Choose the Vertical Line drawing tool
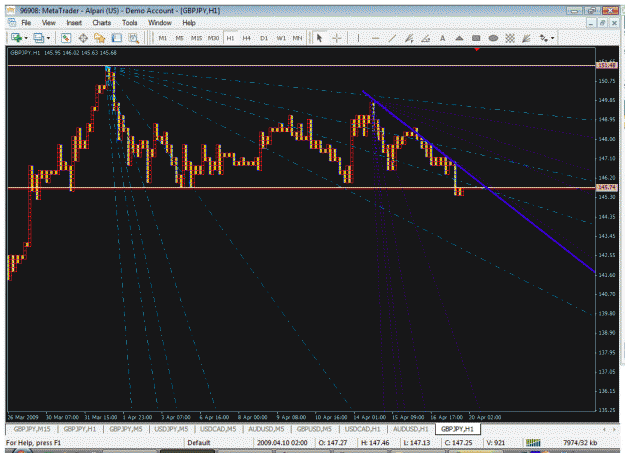Viewport: 625px width, 453px height. (358, 38)
